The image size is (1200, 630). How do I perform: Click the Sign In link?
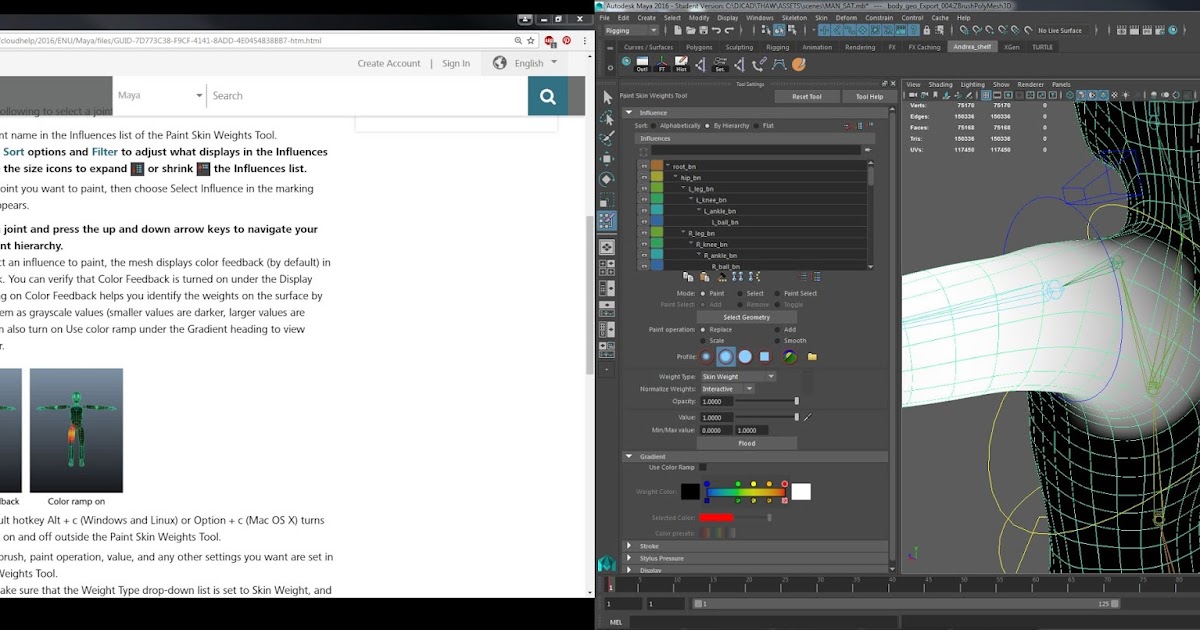click(x=456, y=63)
